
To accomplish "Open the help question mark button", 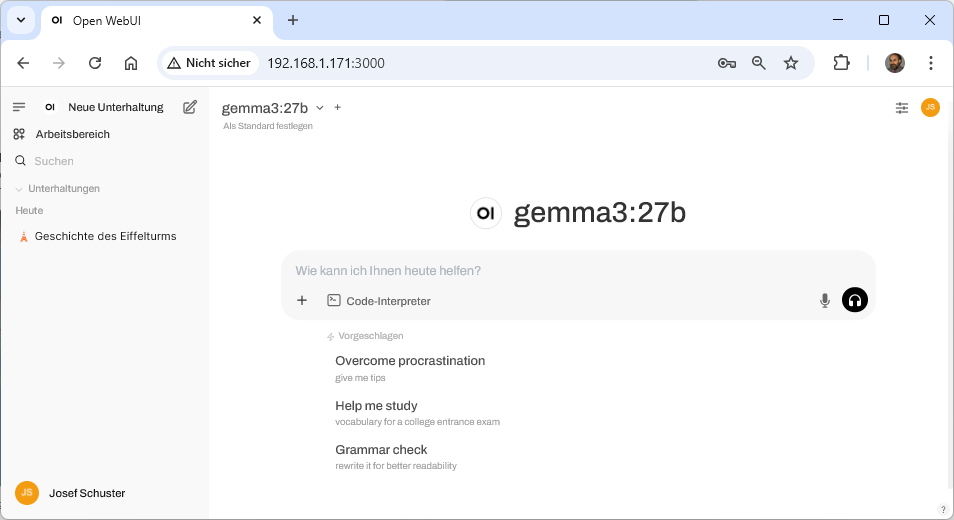I will (x=943, y=509).
